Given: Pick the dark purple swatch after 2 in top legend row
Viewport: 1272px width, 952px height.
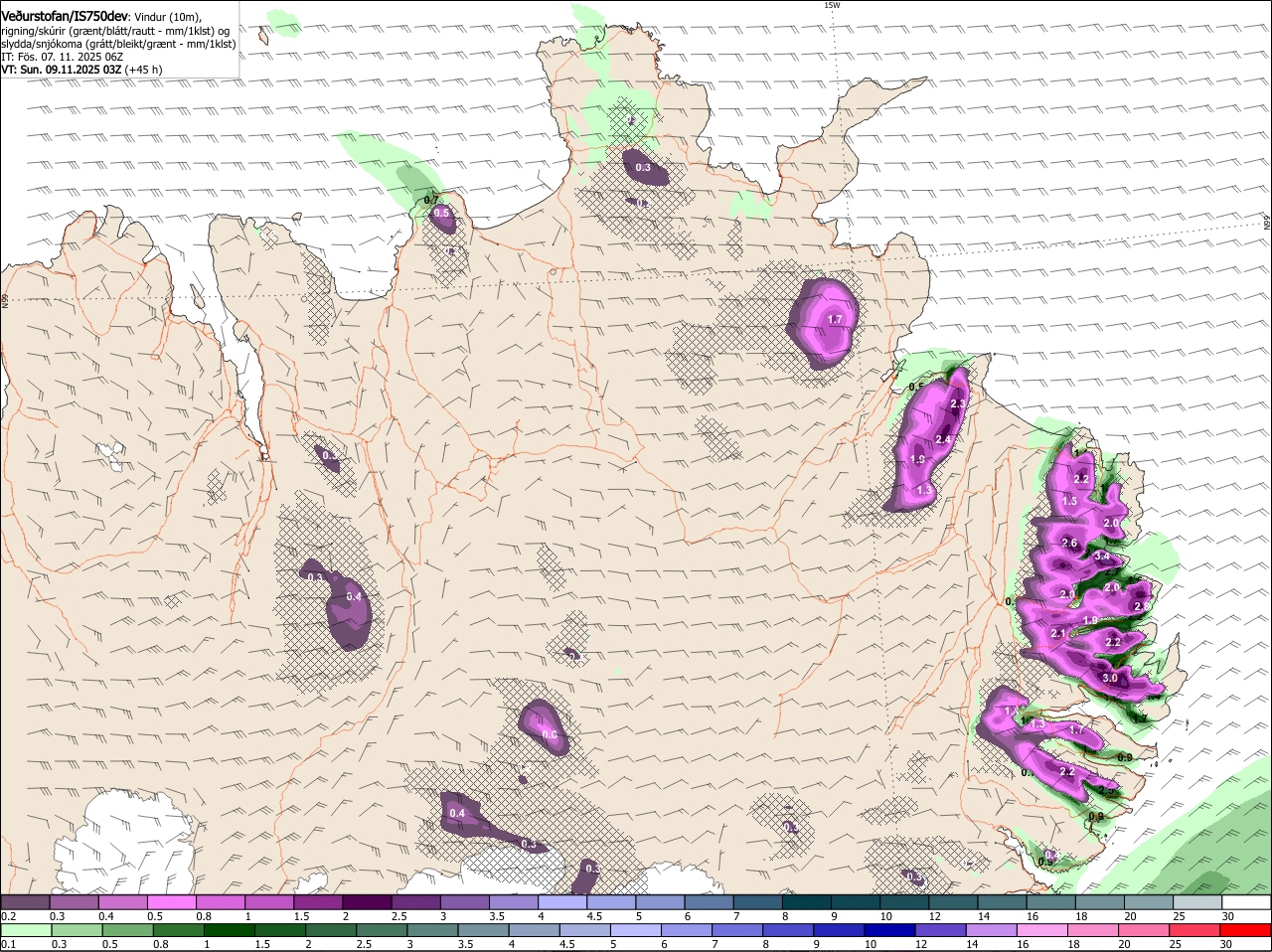Looking at the screenshot, I should tap(367, 902).
